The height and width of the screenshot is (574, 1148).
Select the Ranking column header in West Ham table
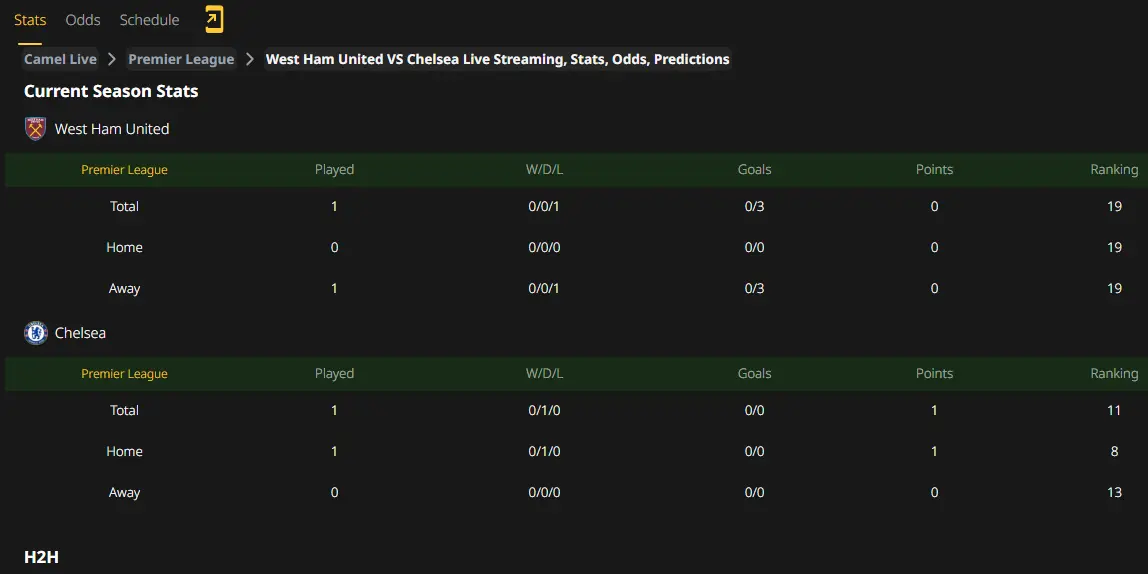pos(1114,170)
